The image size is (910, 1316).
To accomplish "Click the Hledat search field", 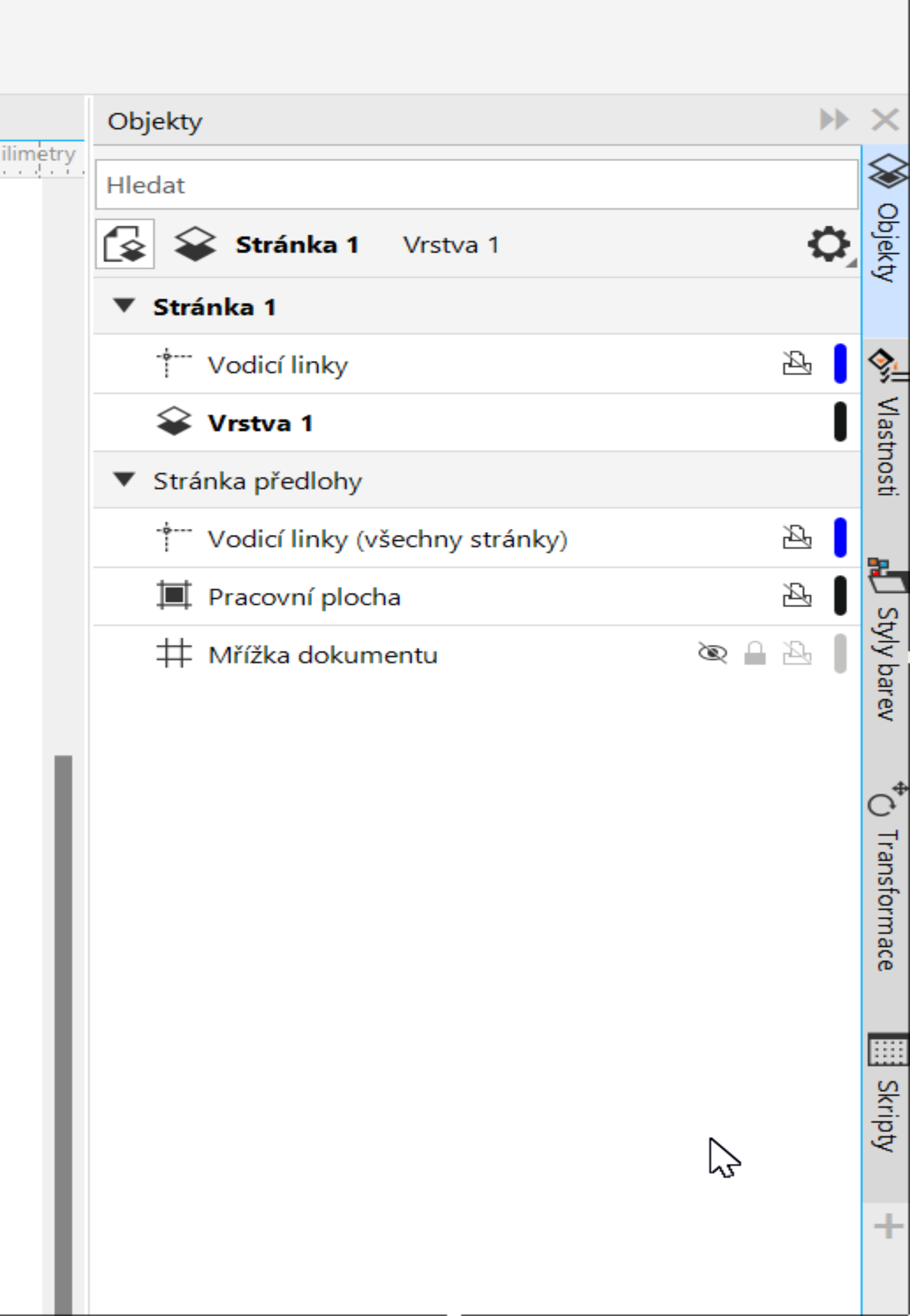I will pos(477,185).
